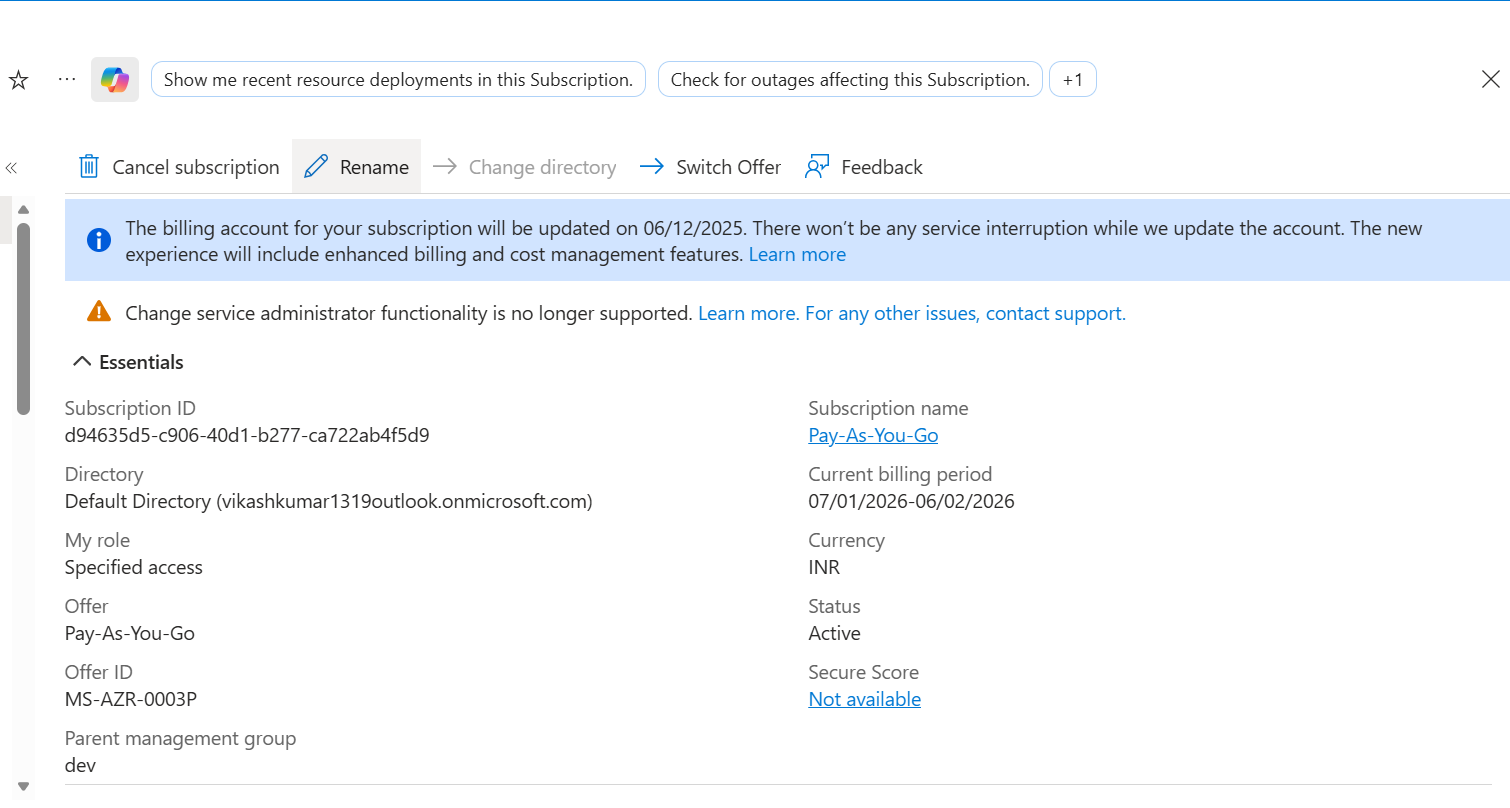The image size is (1510, 808).
Task: Open the Pay-As-You-Go subscription name link
Action: tap(873, 435)
